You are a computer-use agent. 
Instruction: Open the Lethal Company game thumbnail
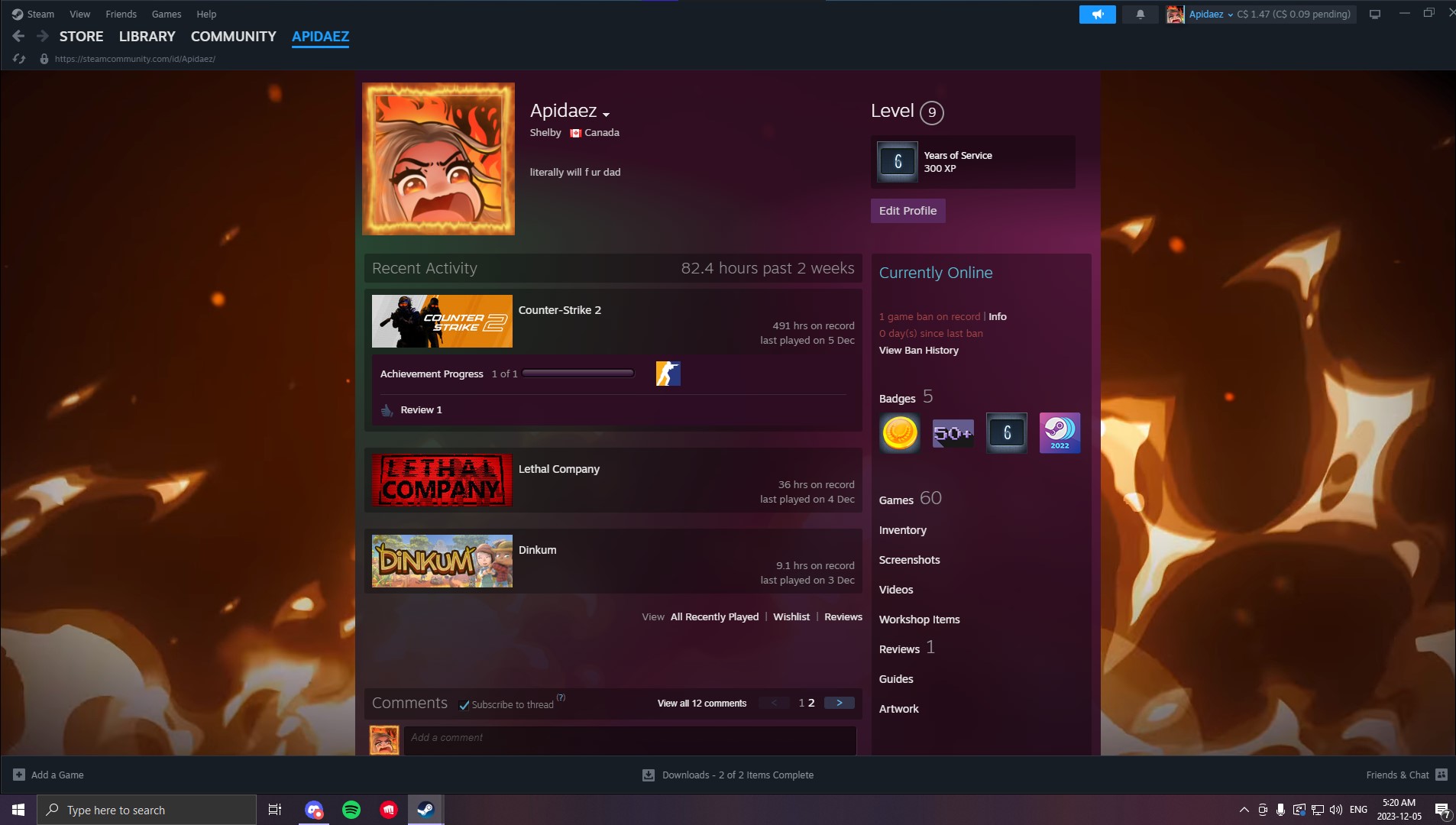[x=442, y=480]
